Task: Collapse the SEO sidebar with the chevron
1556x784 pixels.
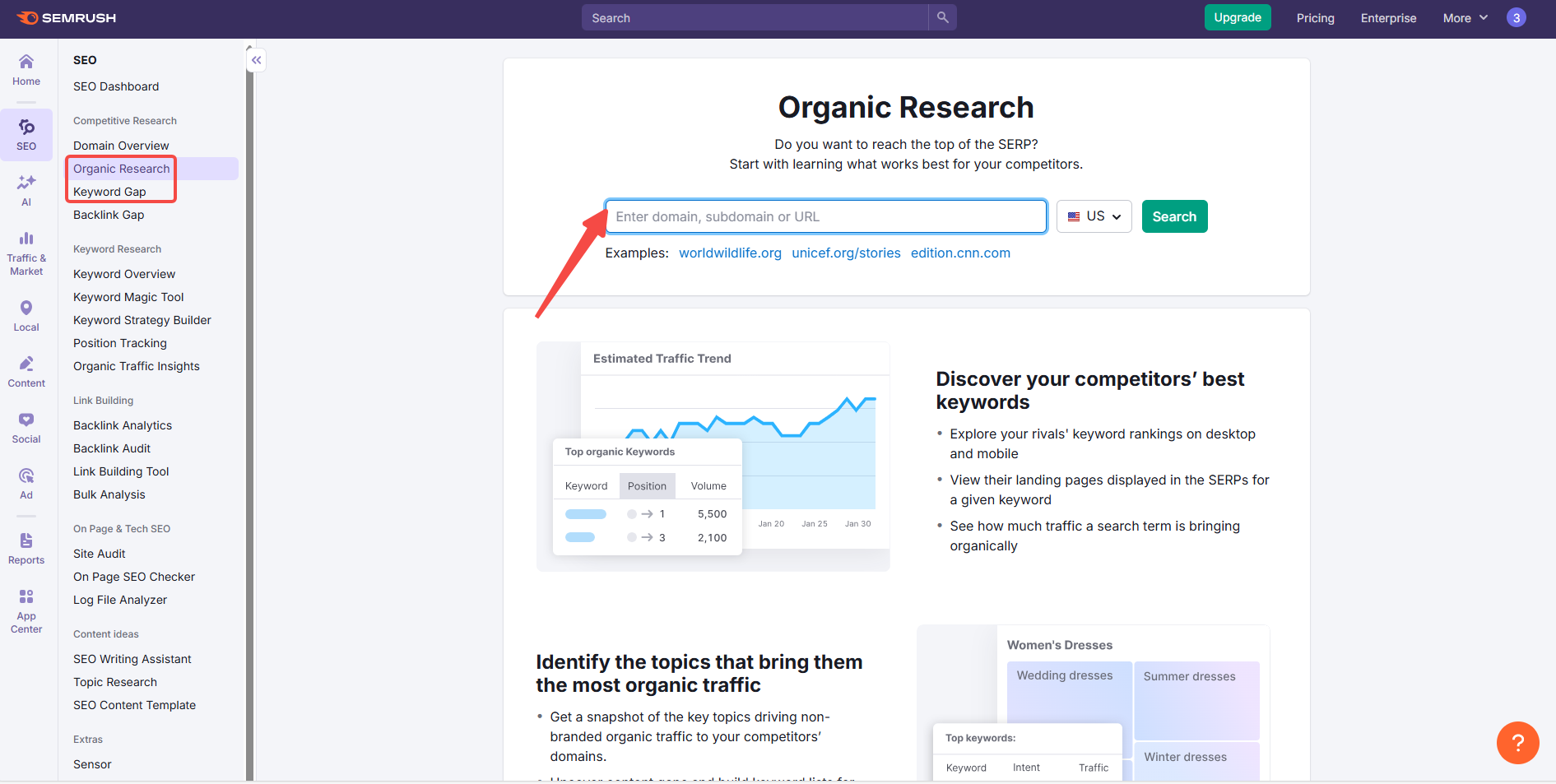Action: pos(256,60)
